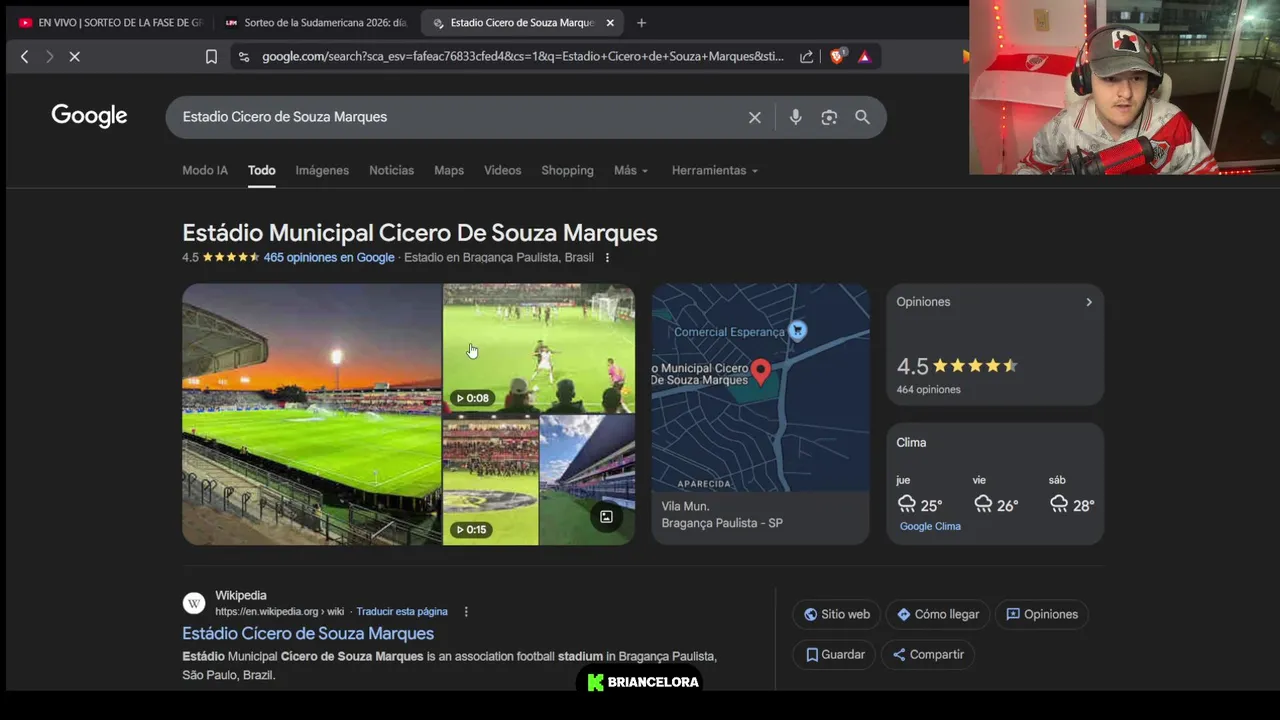This screenshot has width=1280, height=720.
Task: Go forward with the browser forward arrow
Action: click(49, 57)
